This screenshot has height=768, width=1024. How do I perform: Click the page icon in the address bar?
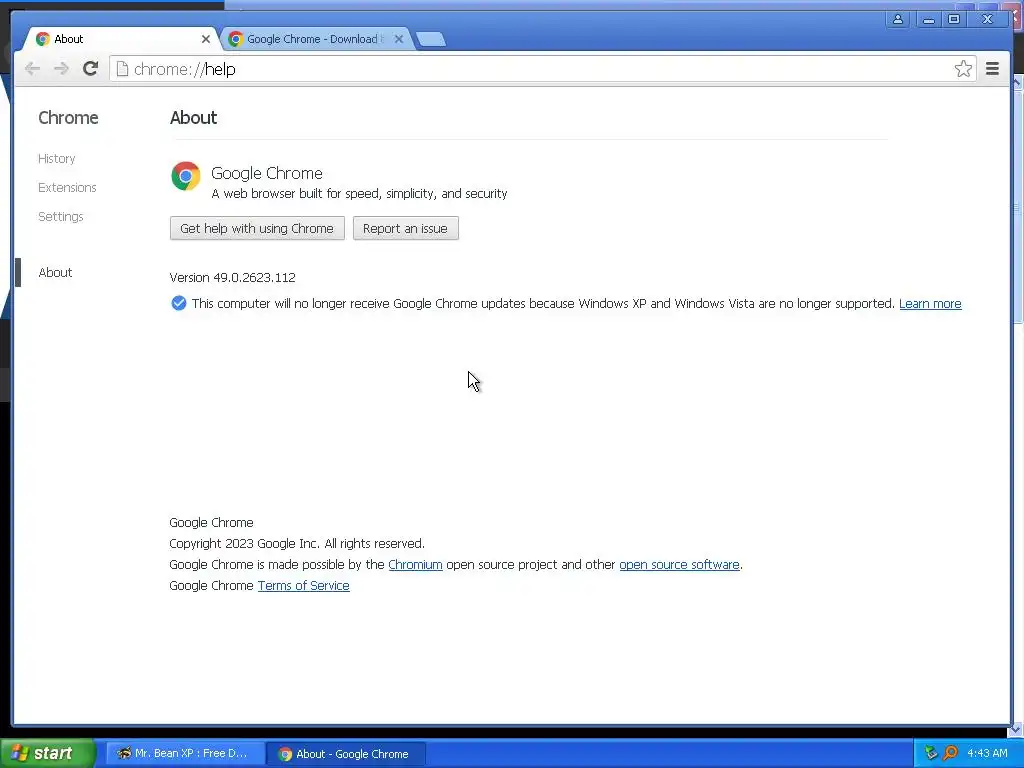pyautogui.click(x=122, y=69)
